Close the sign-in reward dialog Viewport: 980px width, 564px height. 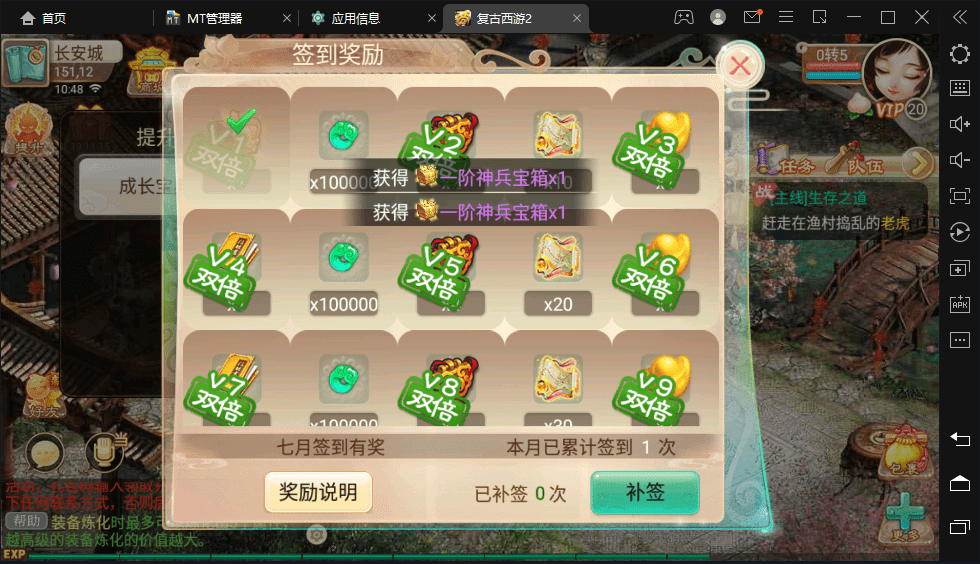[x=740, y=66]
